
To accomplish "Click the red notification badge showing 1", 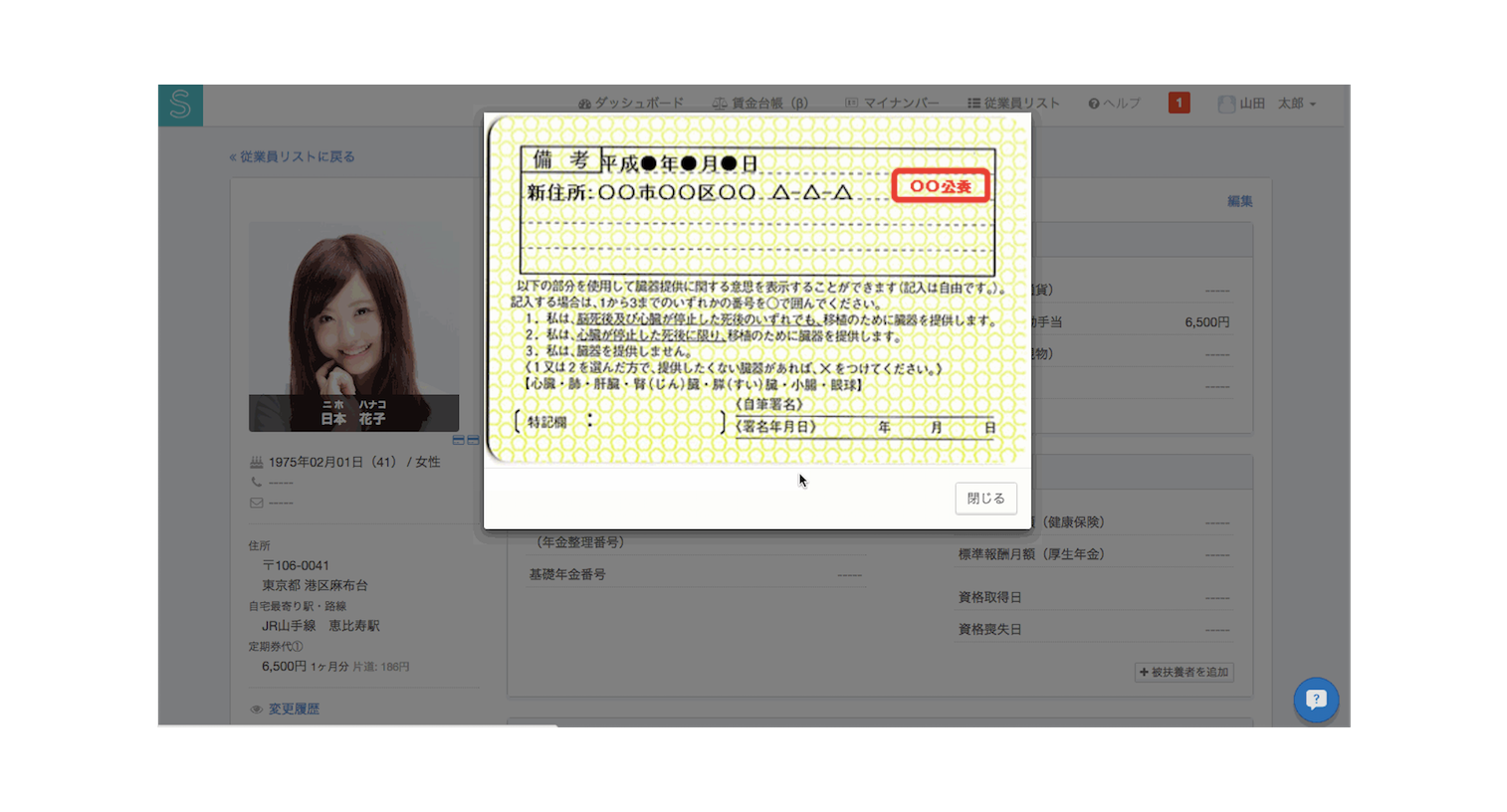I will (x=1179, y=101).
